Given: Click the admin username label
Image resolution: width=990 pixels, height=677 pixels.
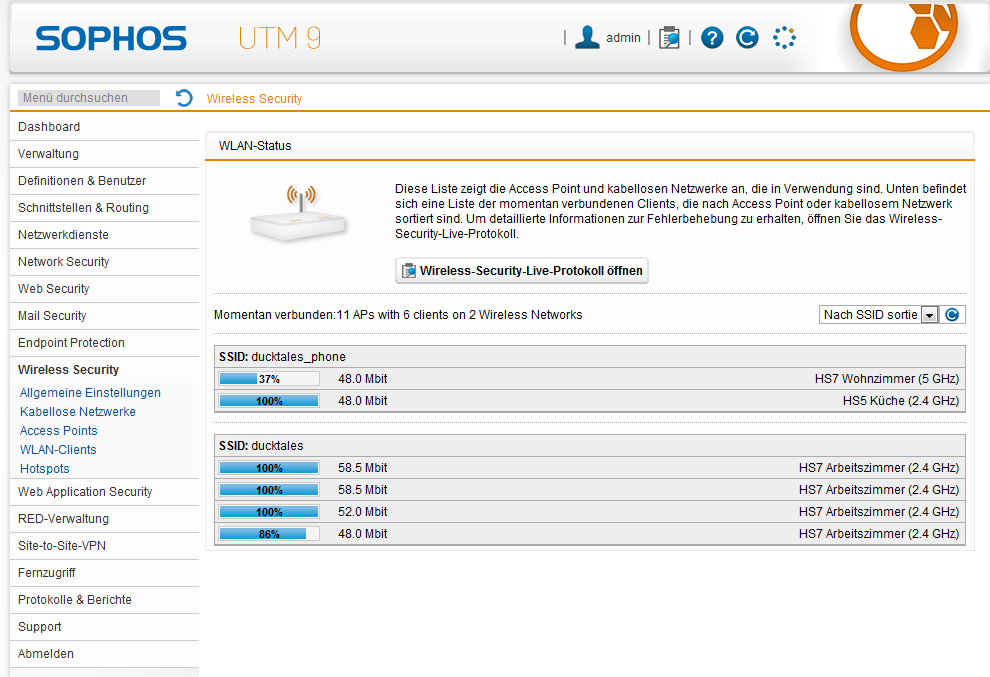Looking at the screenshot, I should pyautogui.click(x=623, y=38).
